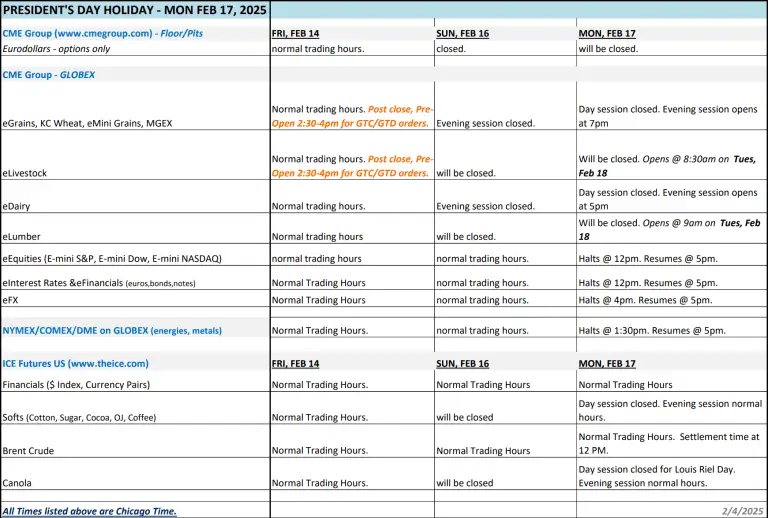Click the "2/4/2025" date stamp
This screenshot has width=768, height=518.
[743, 511]
